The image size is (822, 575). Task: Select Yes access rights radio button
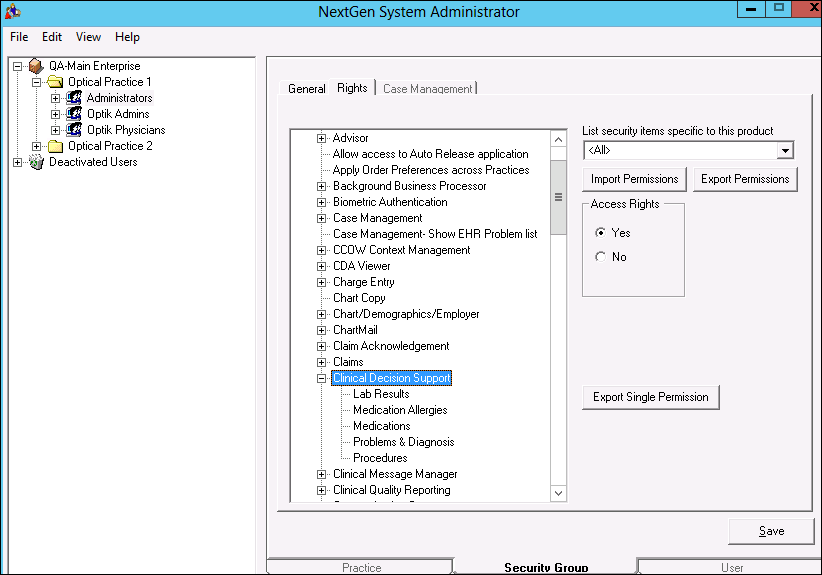[x=600, y=232]
